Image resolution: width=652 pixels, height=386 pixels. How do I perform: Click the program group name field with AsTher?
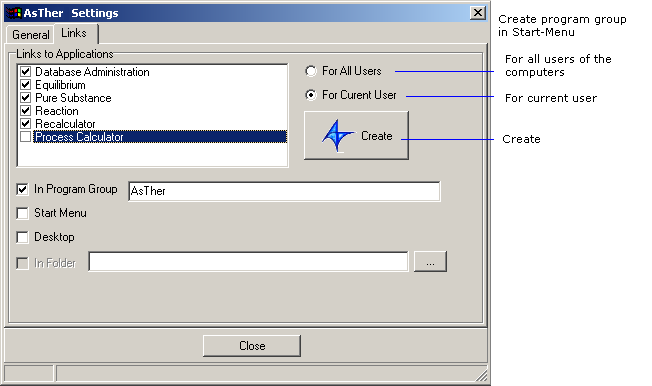pyautogui.click(x=284, y=191)
